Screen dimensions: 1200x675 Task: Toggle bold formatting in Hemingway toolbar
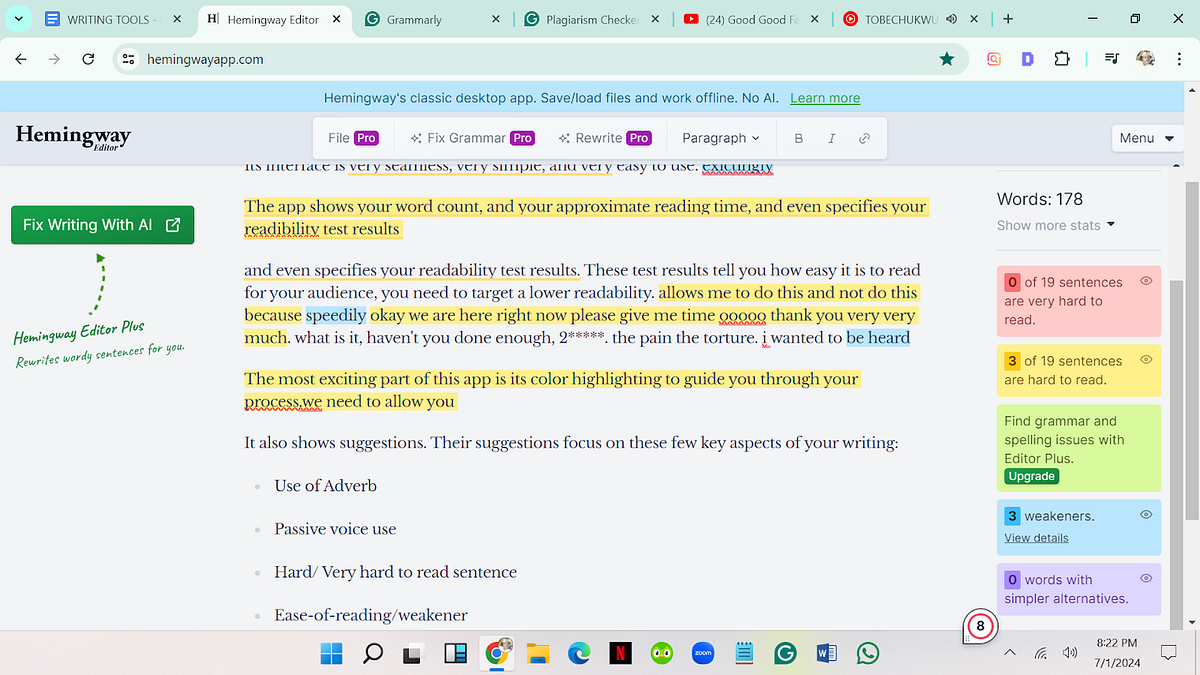[x=798, y=138]
